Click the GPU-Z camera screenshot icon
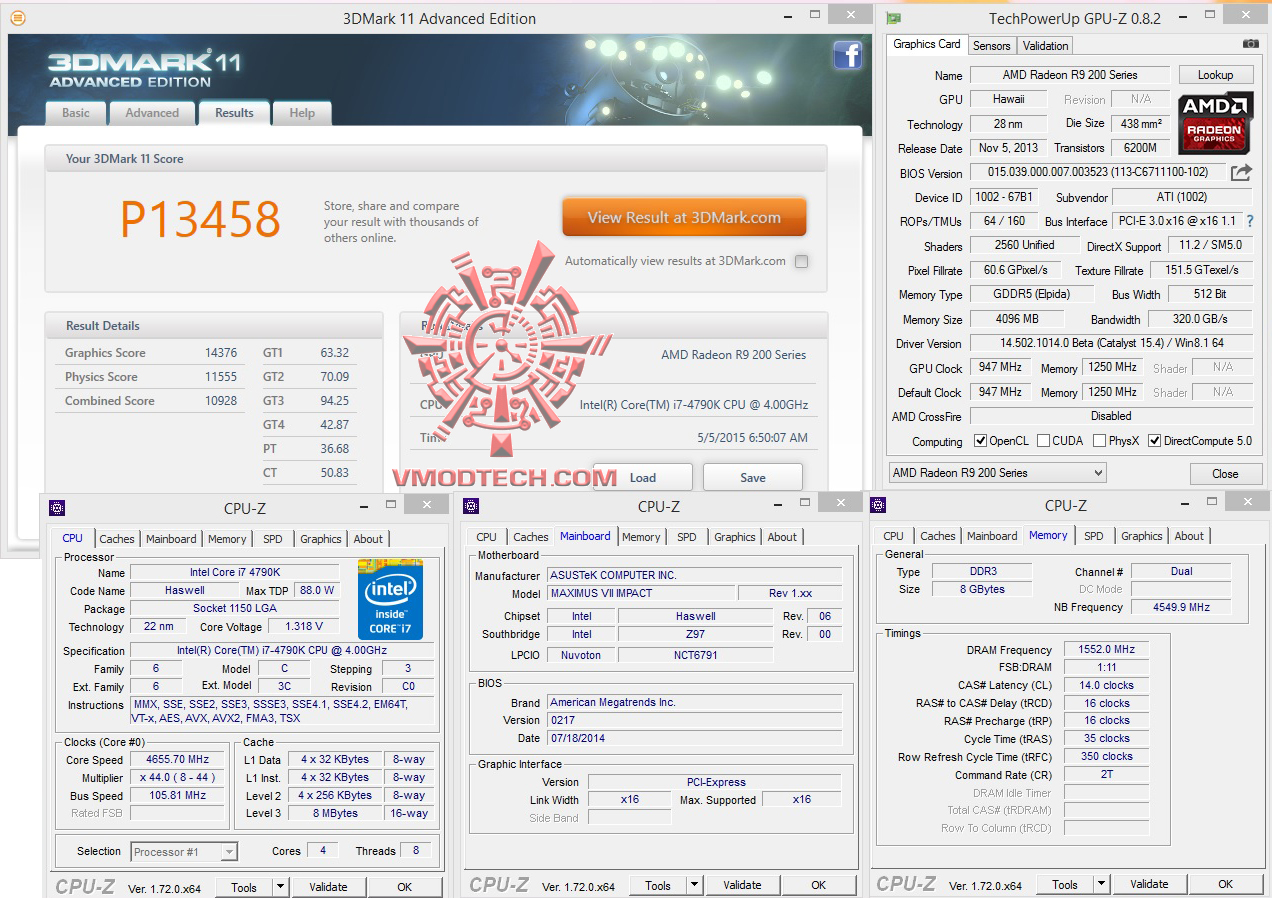 (x=1250, y=44)
